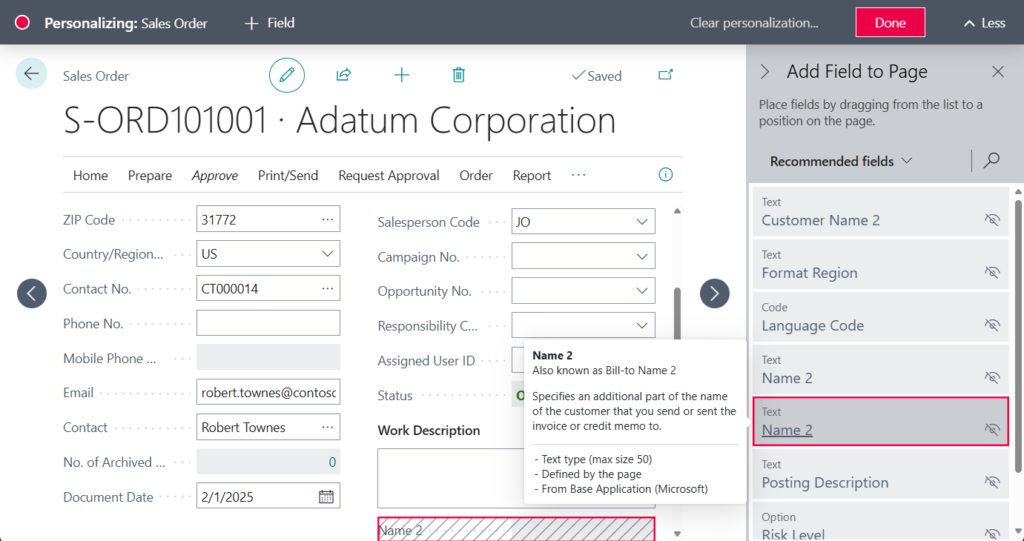Image resolution: width=1024 pixels, height=541 pixels.
Task: Open the Request Approval menu
Action: click(388, 175)
